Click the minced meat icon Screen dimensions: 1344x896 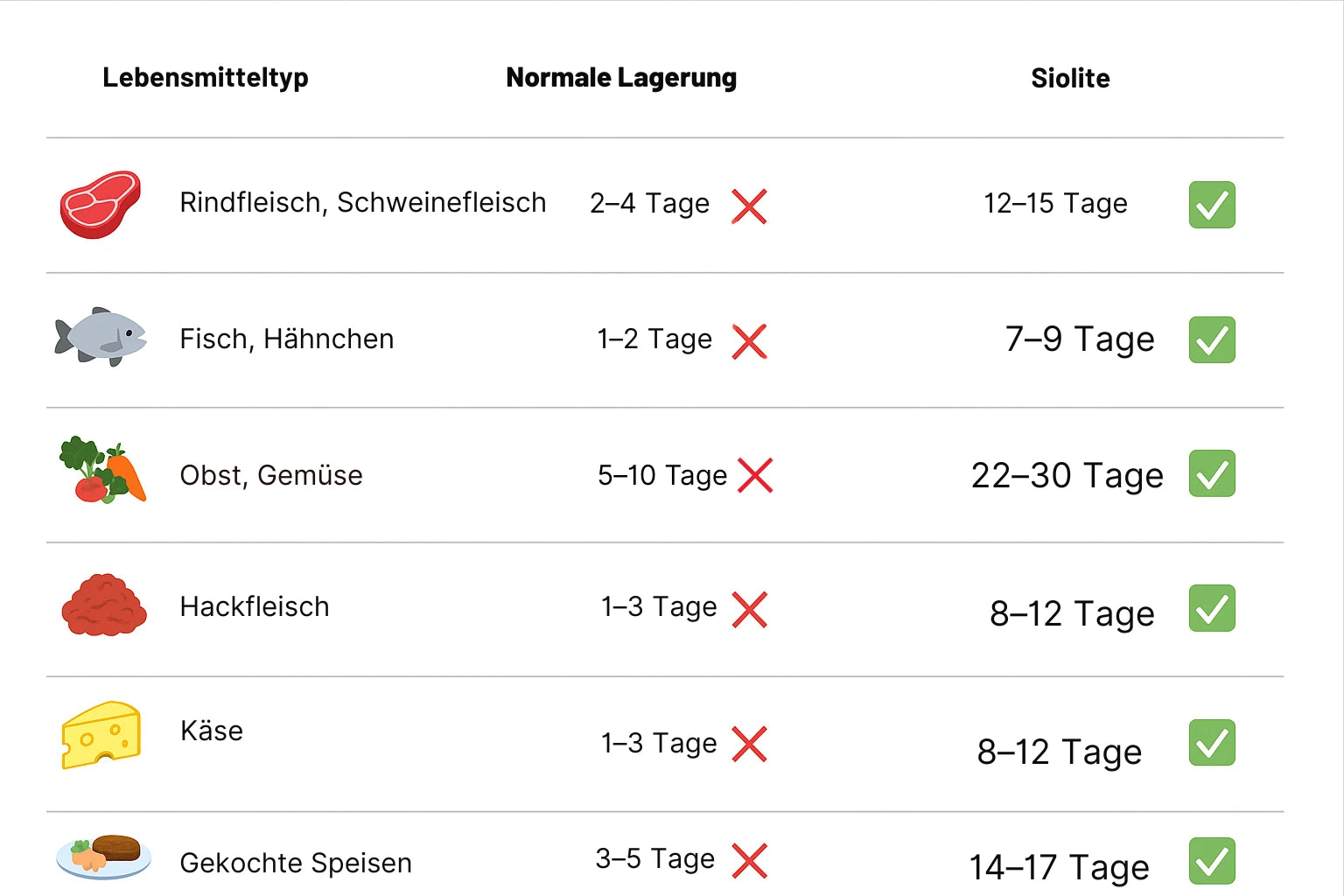pyautogui.click(x=104, y=605)
